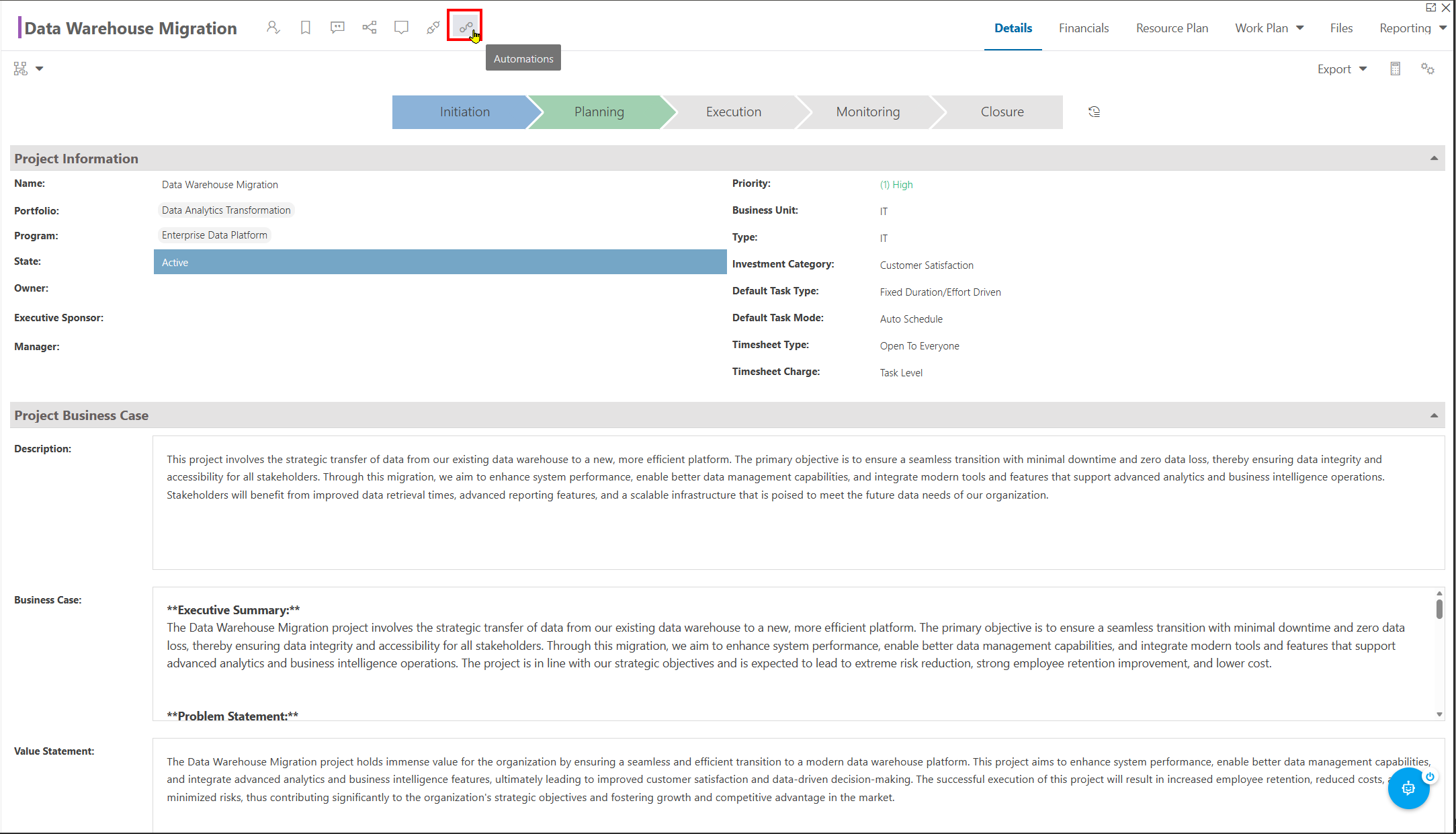Viewport: 1456px width, 834px height.
Task: Click the Data Analytics Transformation portfolio link
Action: pos(226,210)
